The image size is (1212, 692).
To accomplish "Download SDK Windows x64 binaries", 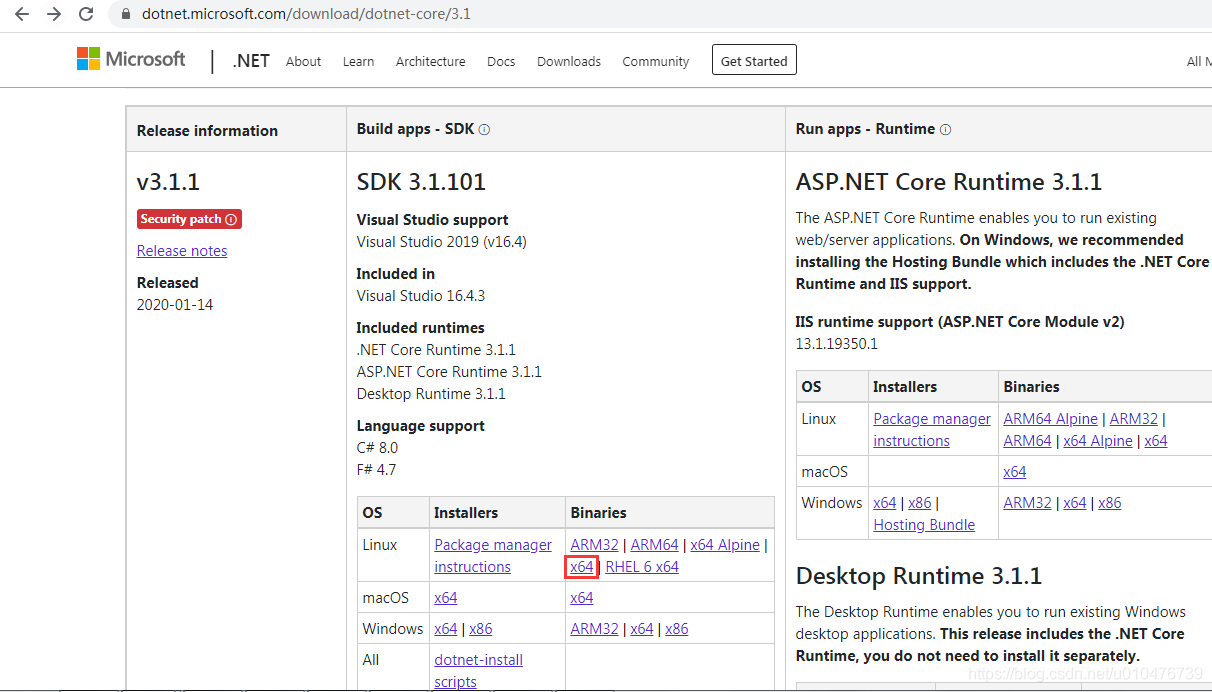I will 642,629.
